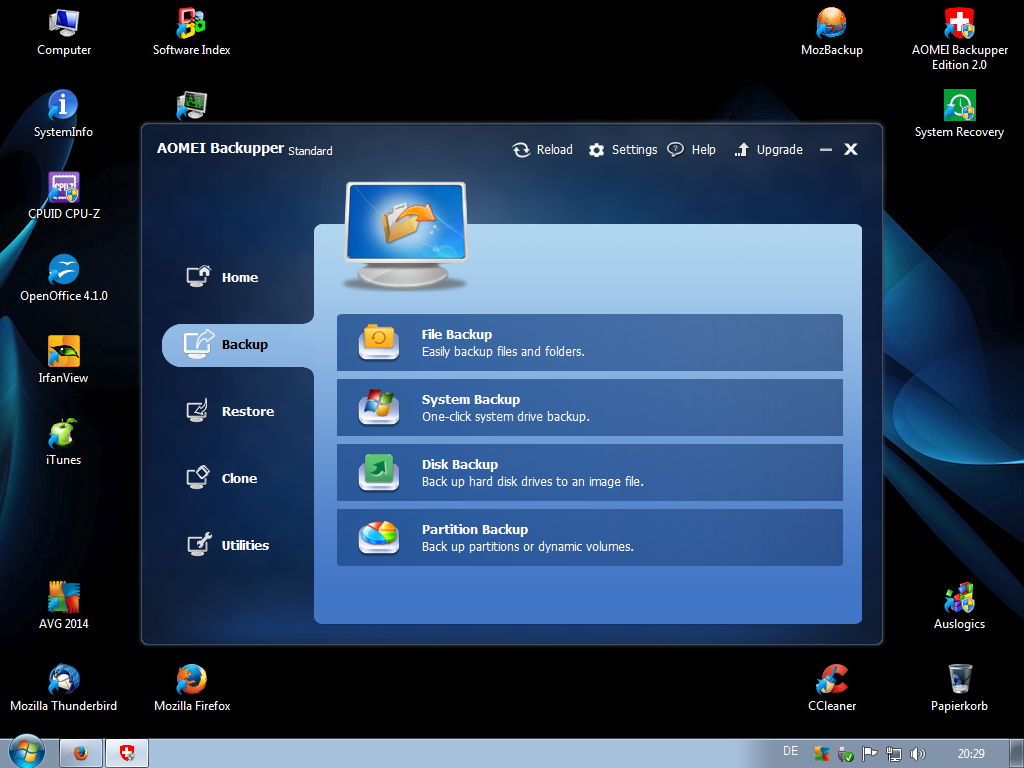Select Software Index desktop icon

(x=191, y=33)
